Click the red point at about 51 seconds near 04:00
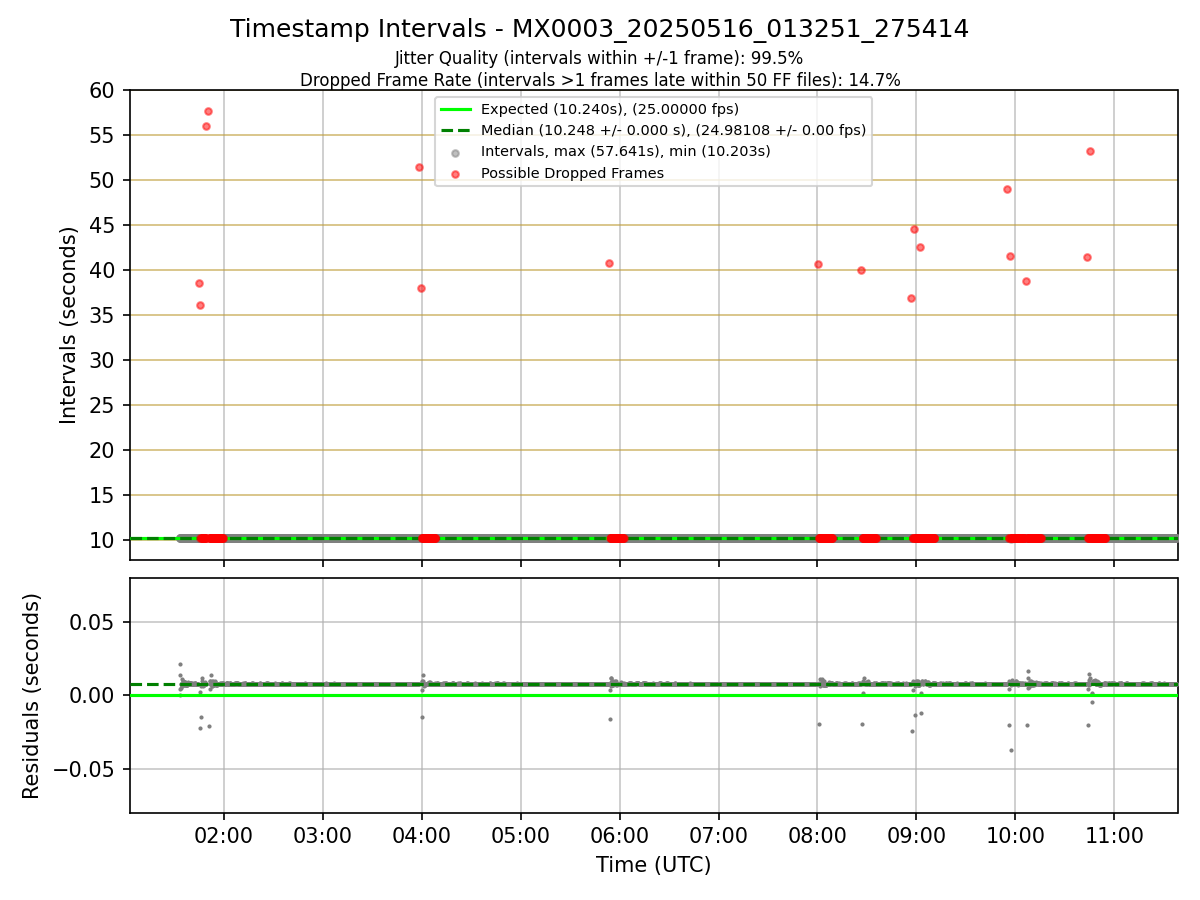This screenshot has height=900, width=1200. (x=419, y=167)
